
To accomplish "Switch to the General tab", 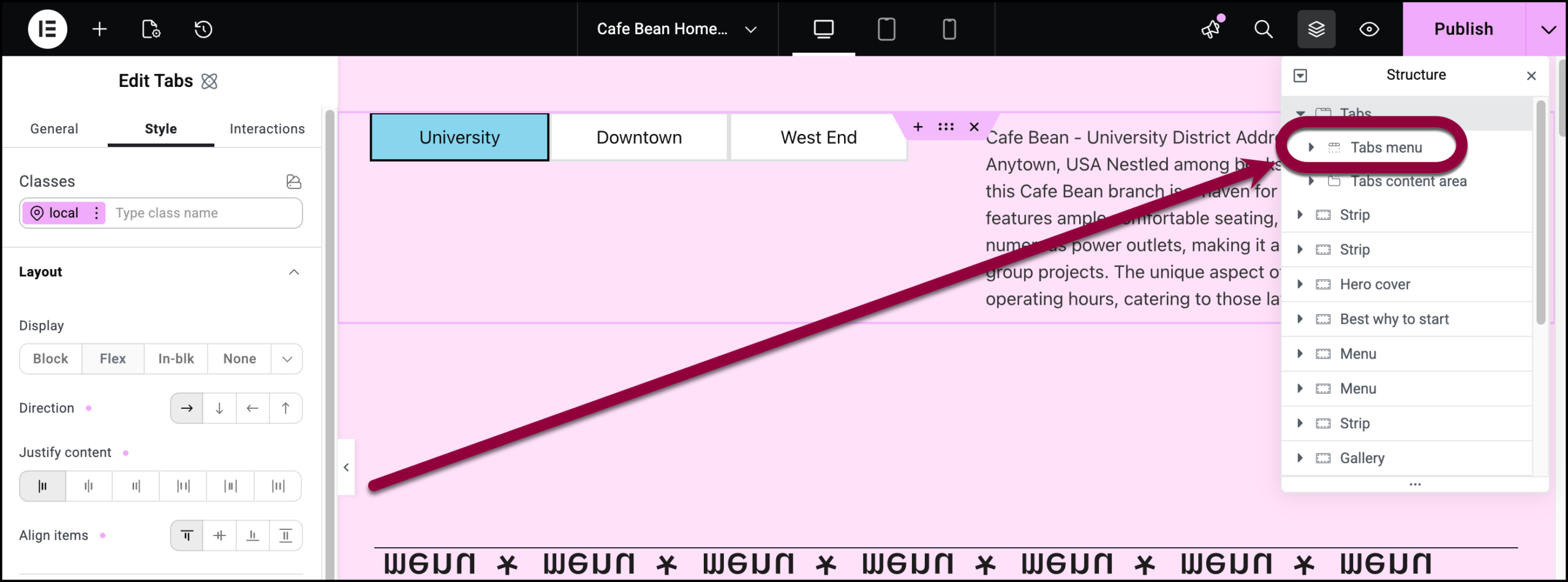I will point(54,129).
